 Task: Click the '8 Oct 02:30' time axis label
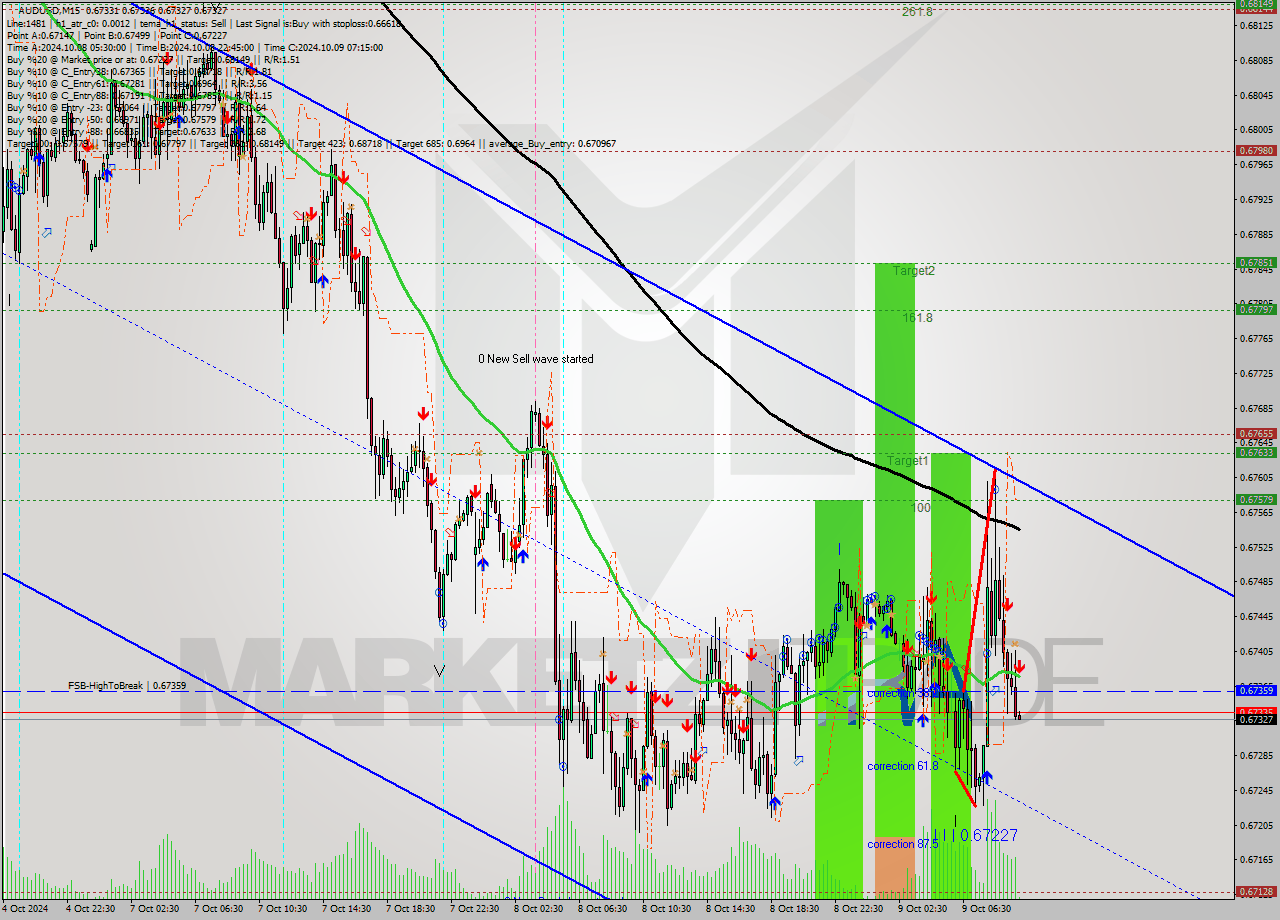(538, 909)
